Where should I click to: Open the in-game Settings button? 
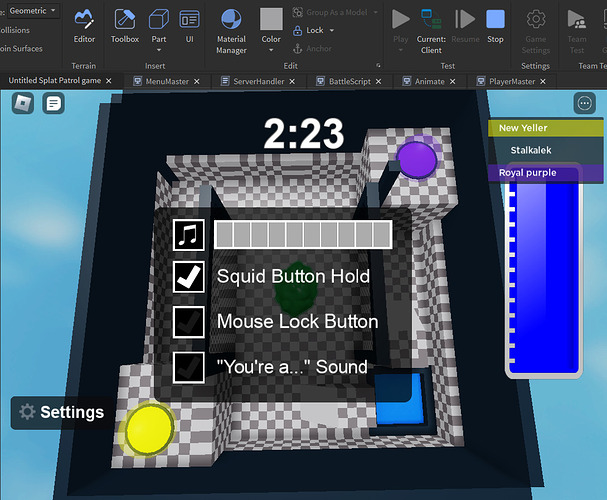point(62,413)
